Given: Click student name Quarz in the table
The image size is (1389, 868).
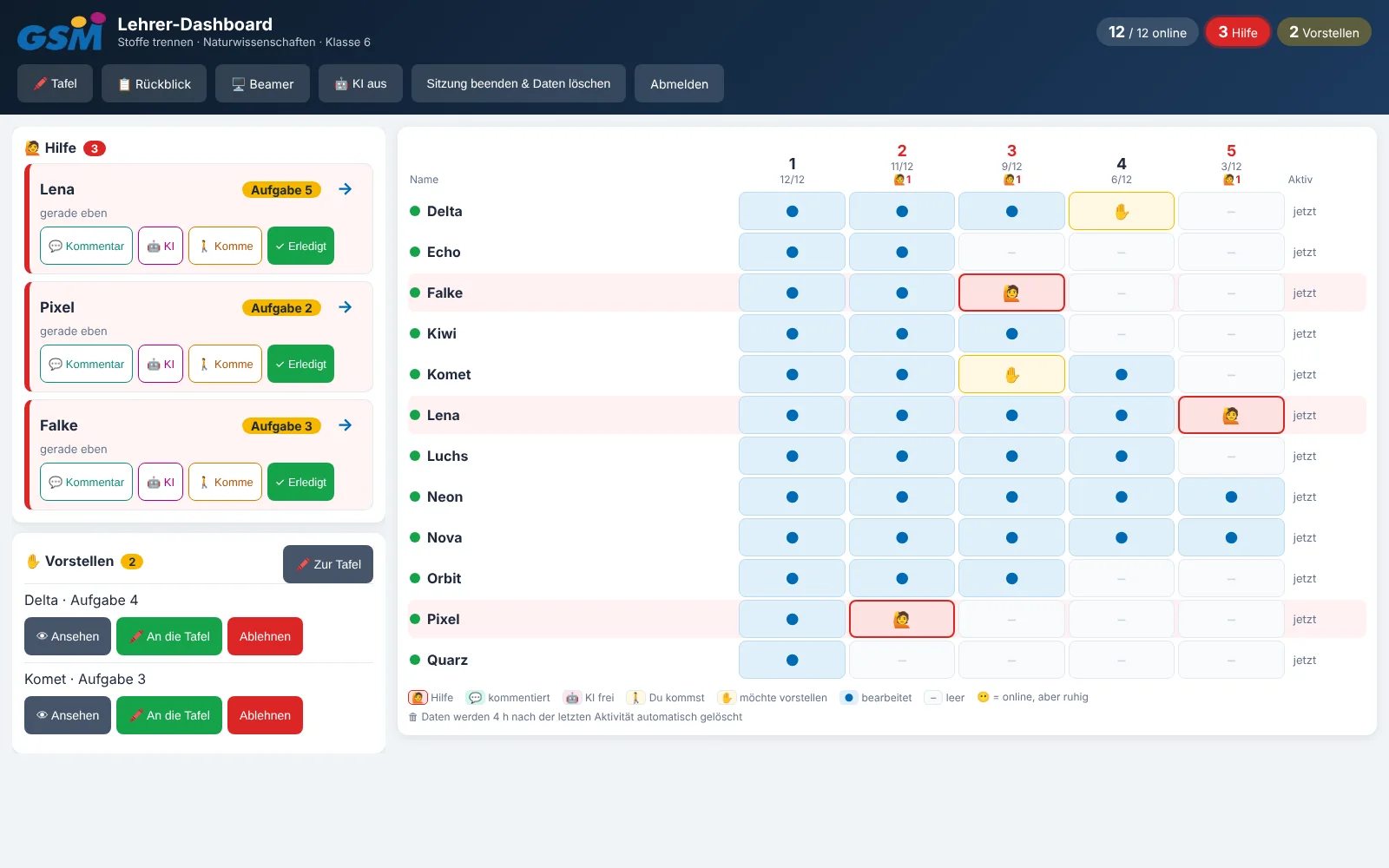Looking at the screenshot, I should [x=447, y=660].
